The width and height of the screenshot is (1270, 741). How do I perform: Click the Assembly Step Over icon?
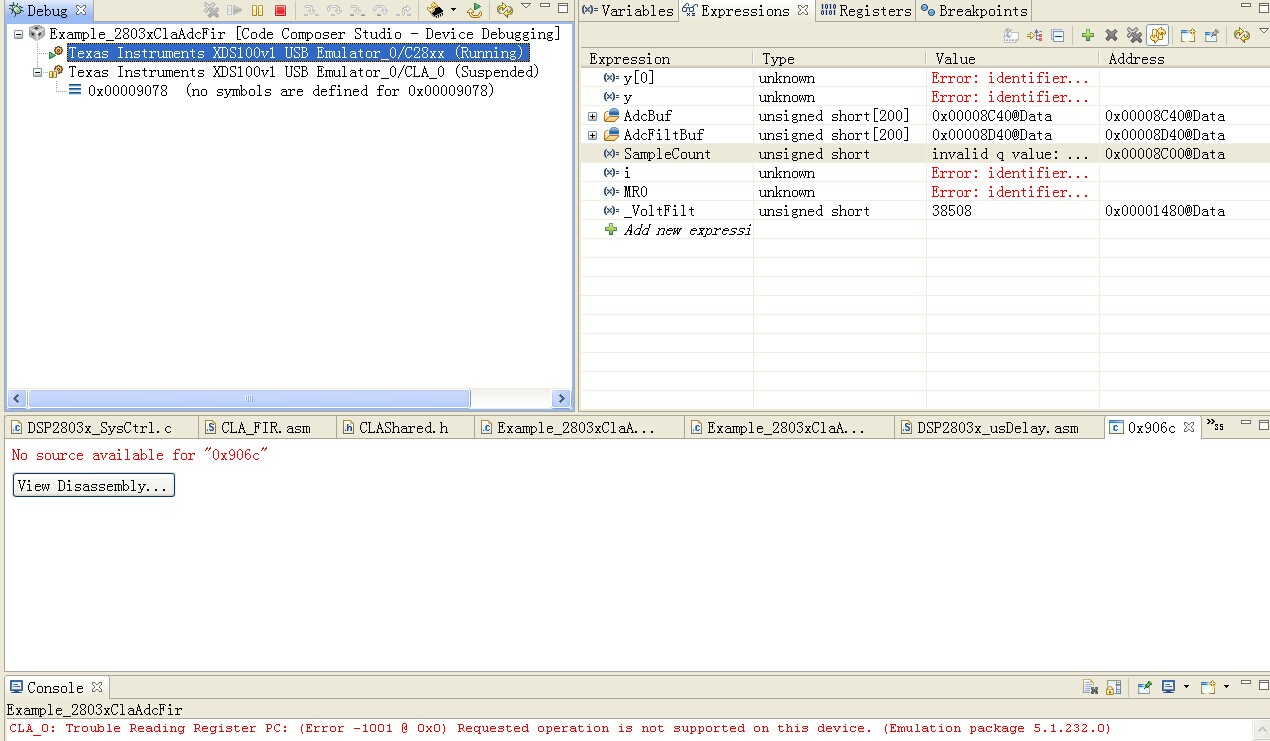coord(380,10)
